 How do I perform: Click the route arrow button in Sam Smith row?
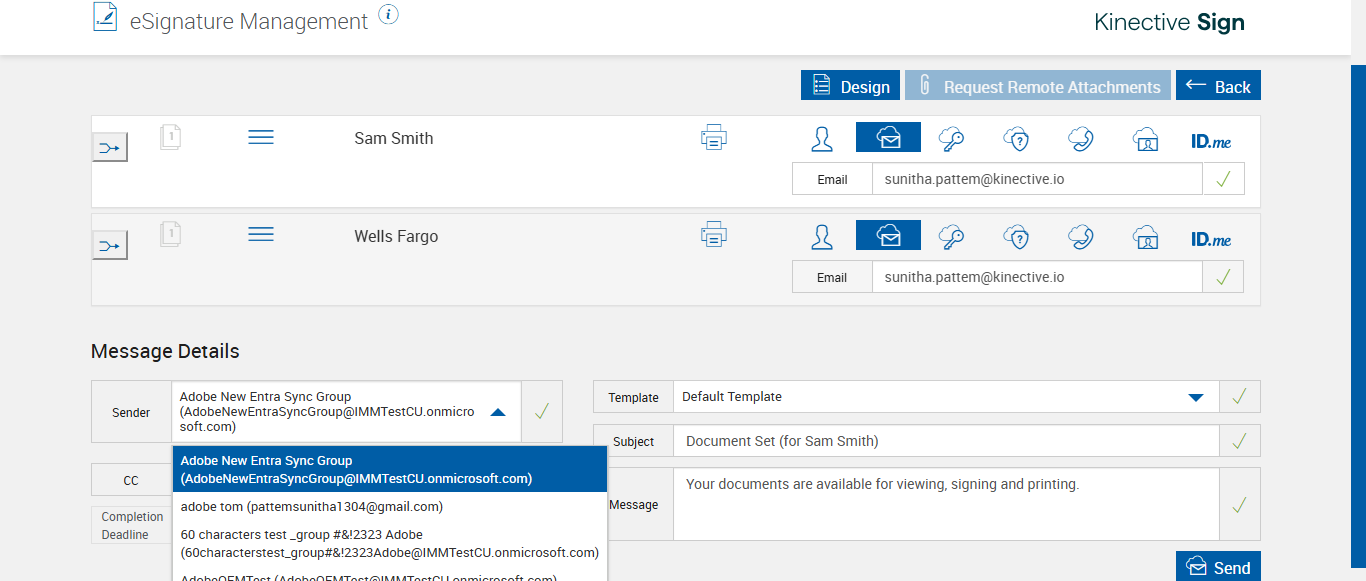[x=110, y=147]
